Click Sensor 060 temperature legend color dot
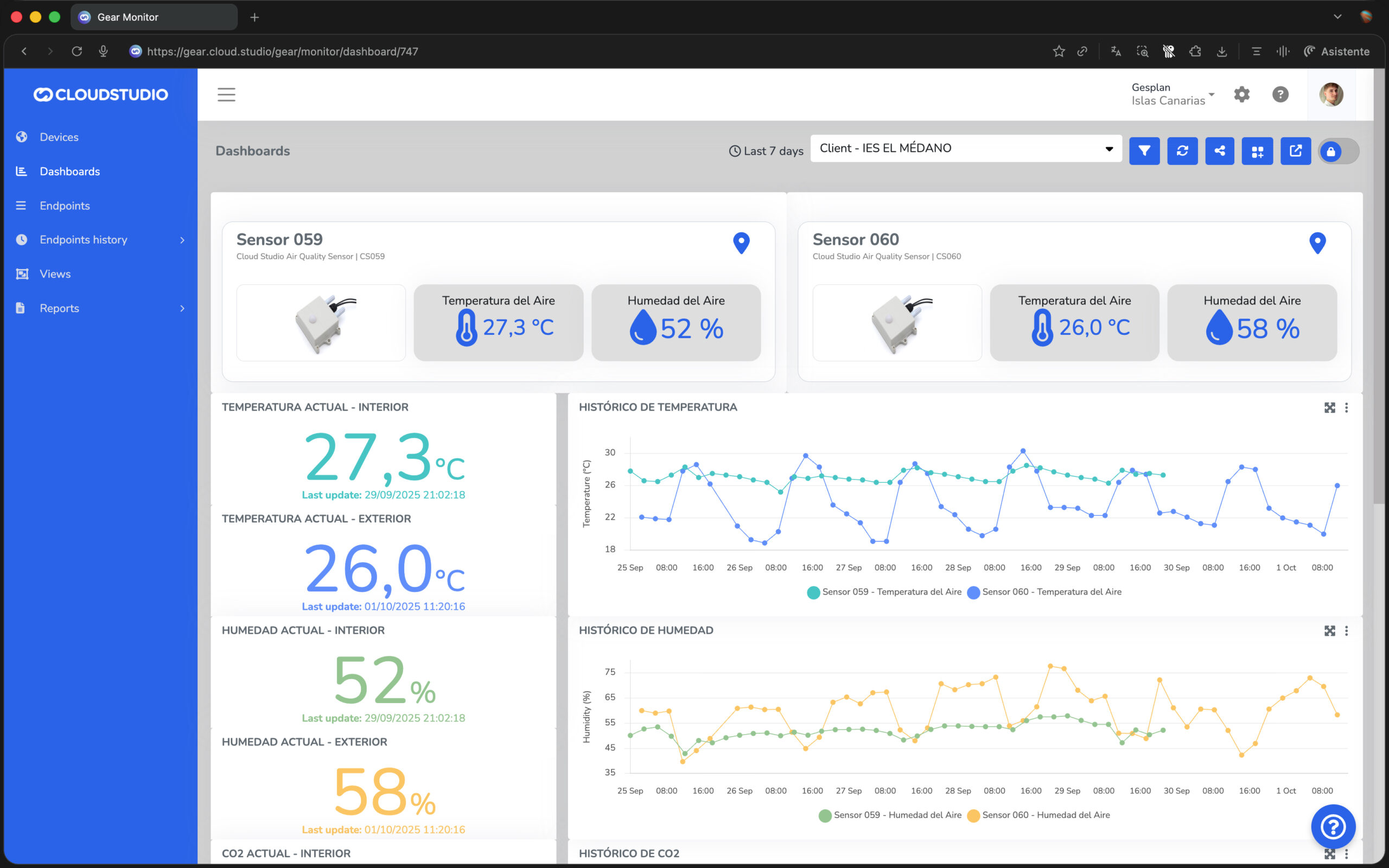 pyautogui.click(x=973, y=592)
